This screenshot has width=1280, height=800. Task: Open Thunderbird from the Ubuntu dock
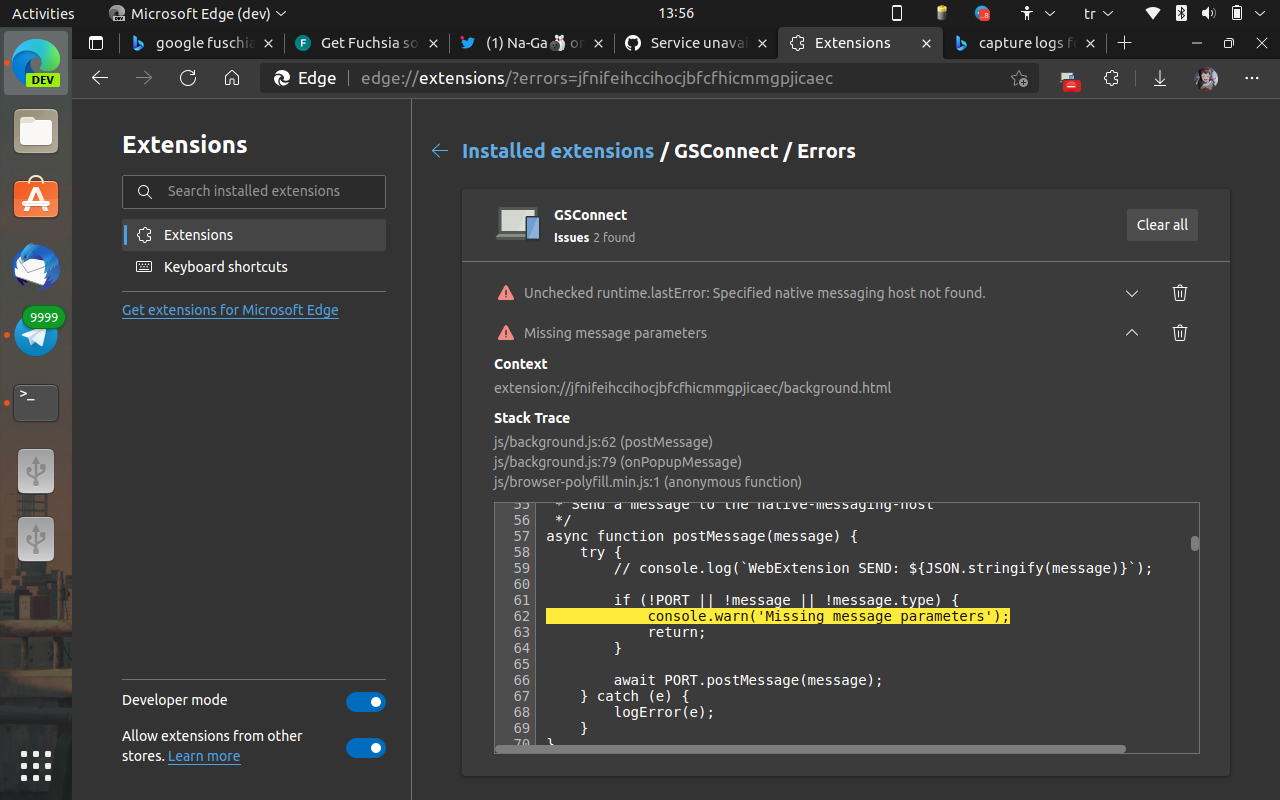pyautogui.click(x=36, y=268)
